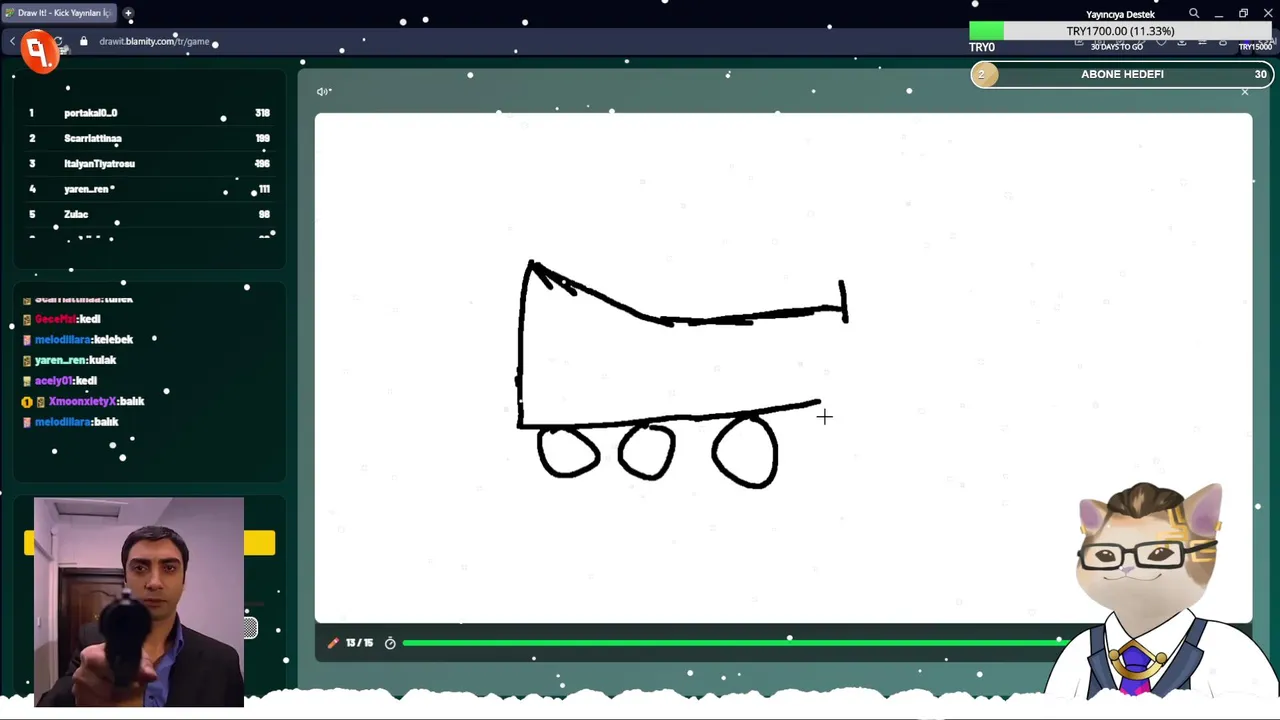
Task: Select player Scarrlattinaa in leaderboard
Action: coord(93,138)
